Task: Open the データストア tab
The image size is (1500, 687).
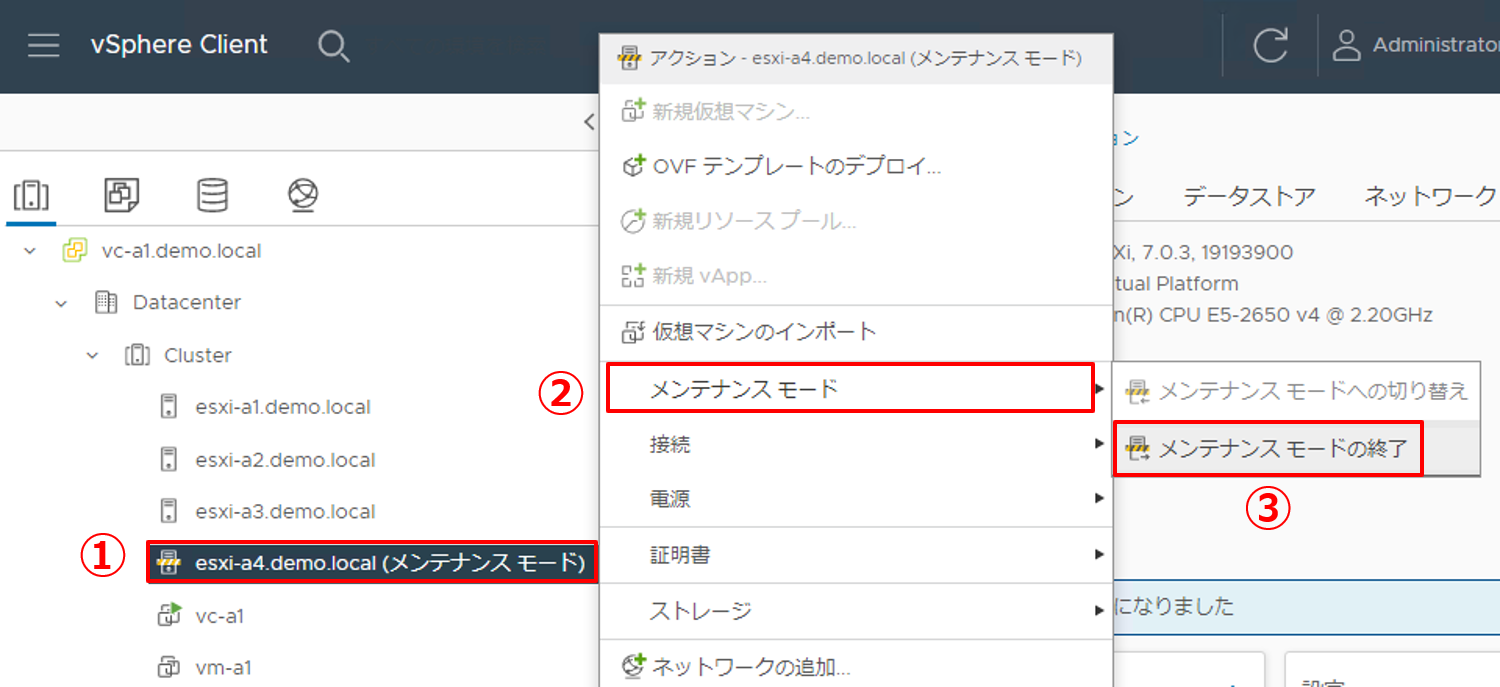Action: coord(1249,196)
